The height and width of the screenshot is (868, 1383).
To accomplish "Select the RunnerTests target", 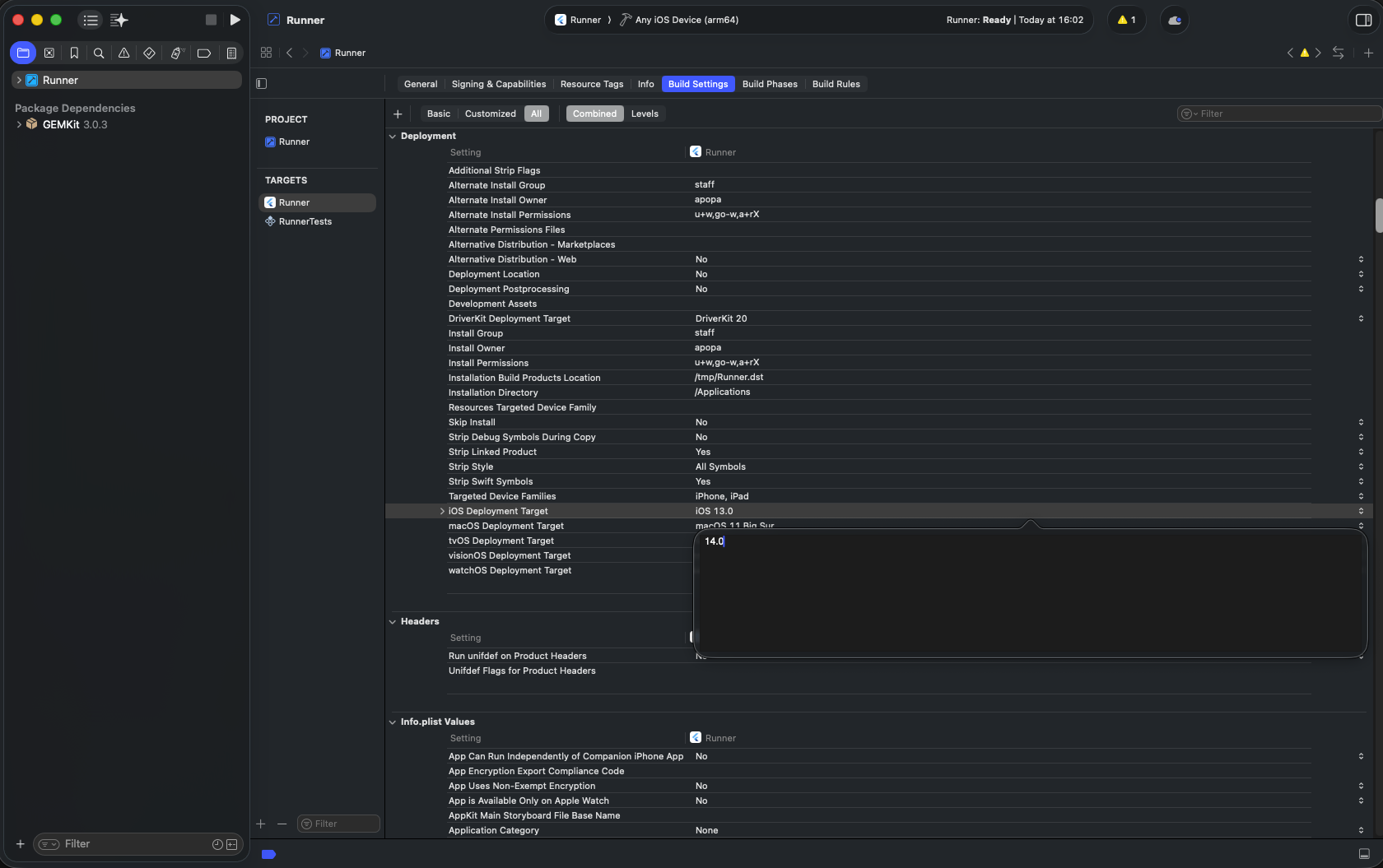I will tap(305, 221).
